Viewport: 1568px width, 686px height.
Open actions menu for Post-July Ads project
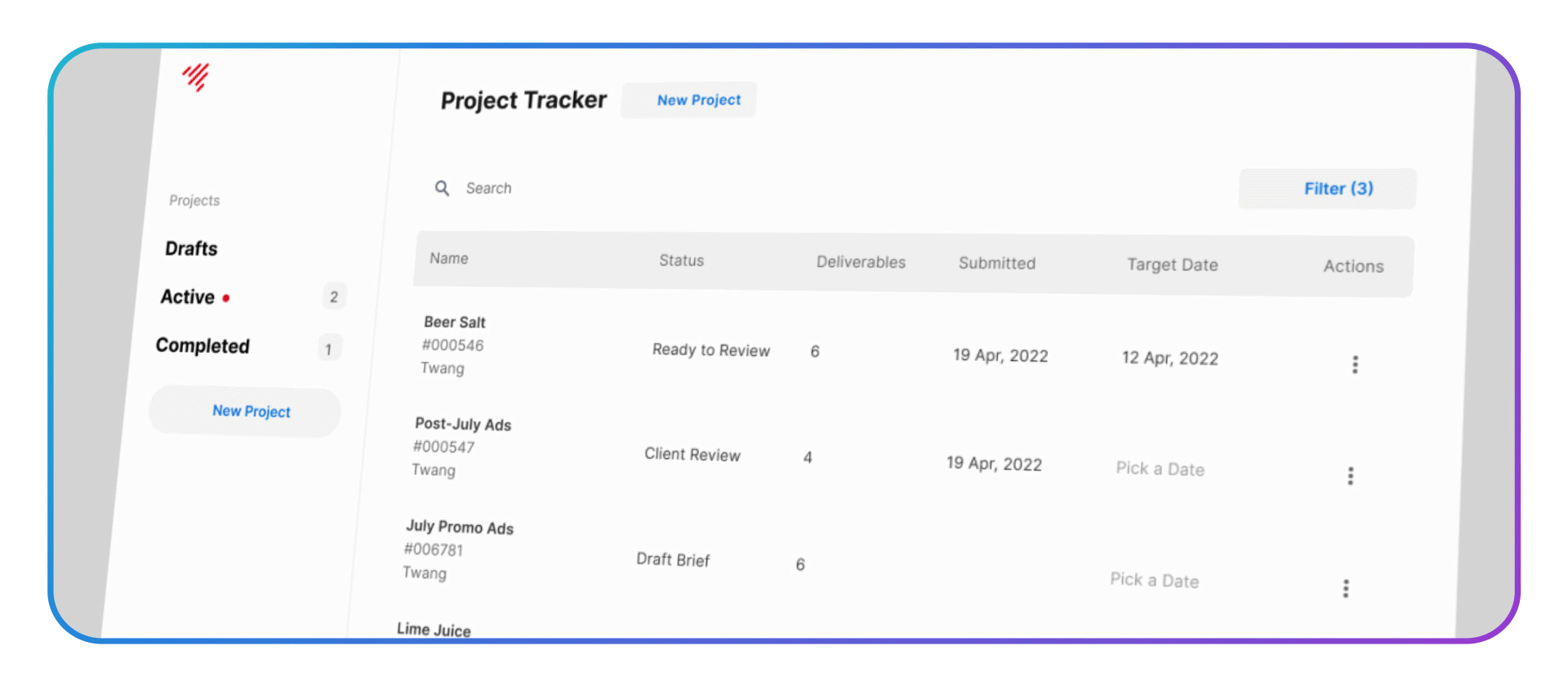1350,476
